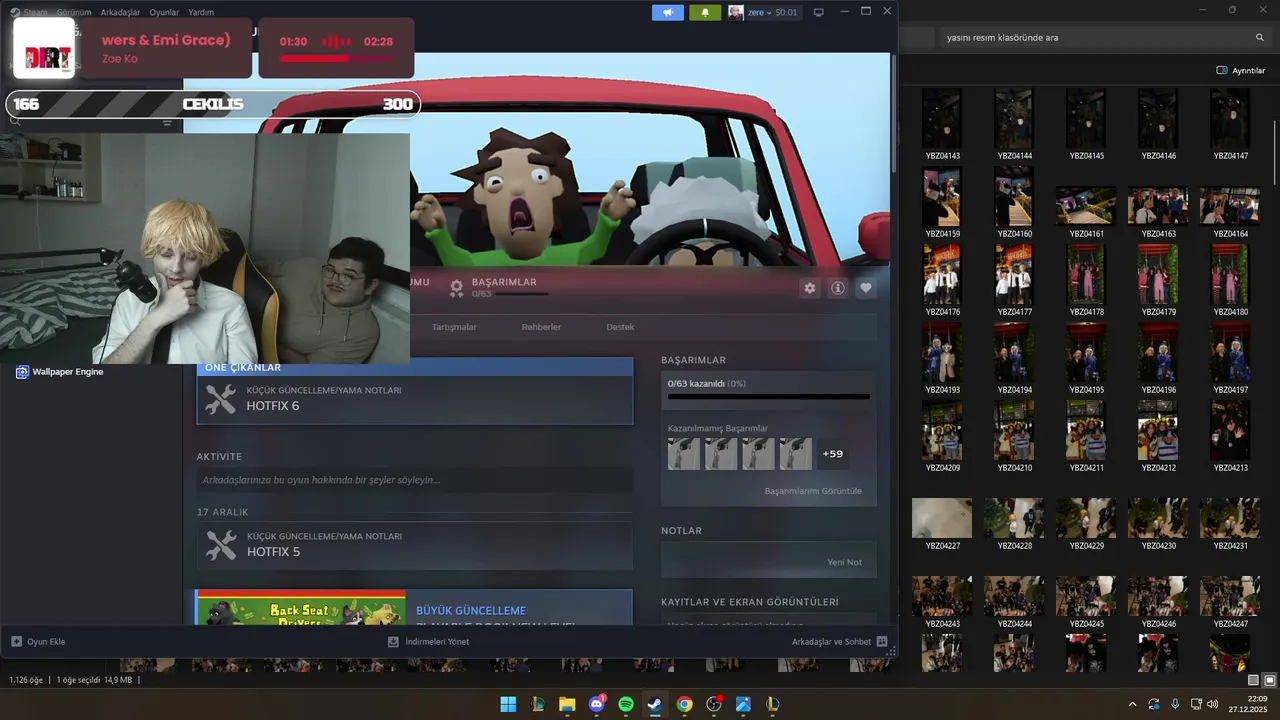Select second unearned achievement icon

pos(721,454)
